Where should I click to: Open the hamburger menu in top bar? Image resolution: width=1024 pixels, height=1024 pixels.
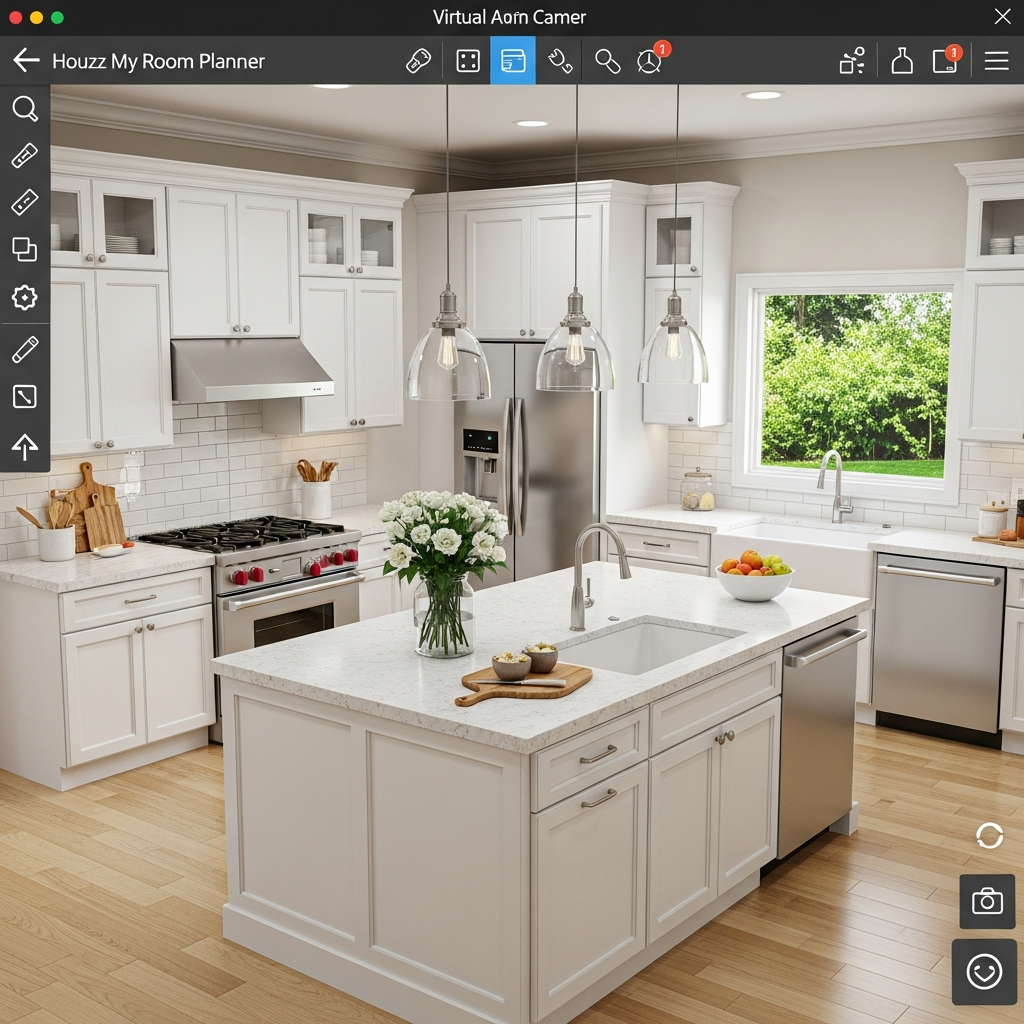coord(996,61)
